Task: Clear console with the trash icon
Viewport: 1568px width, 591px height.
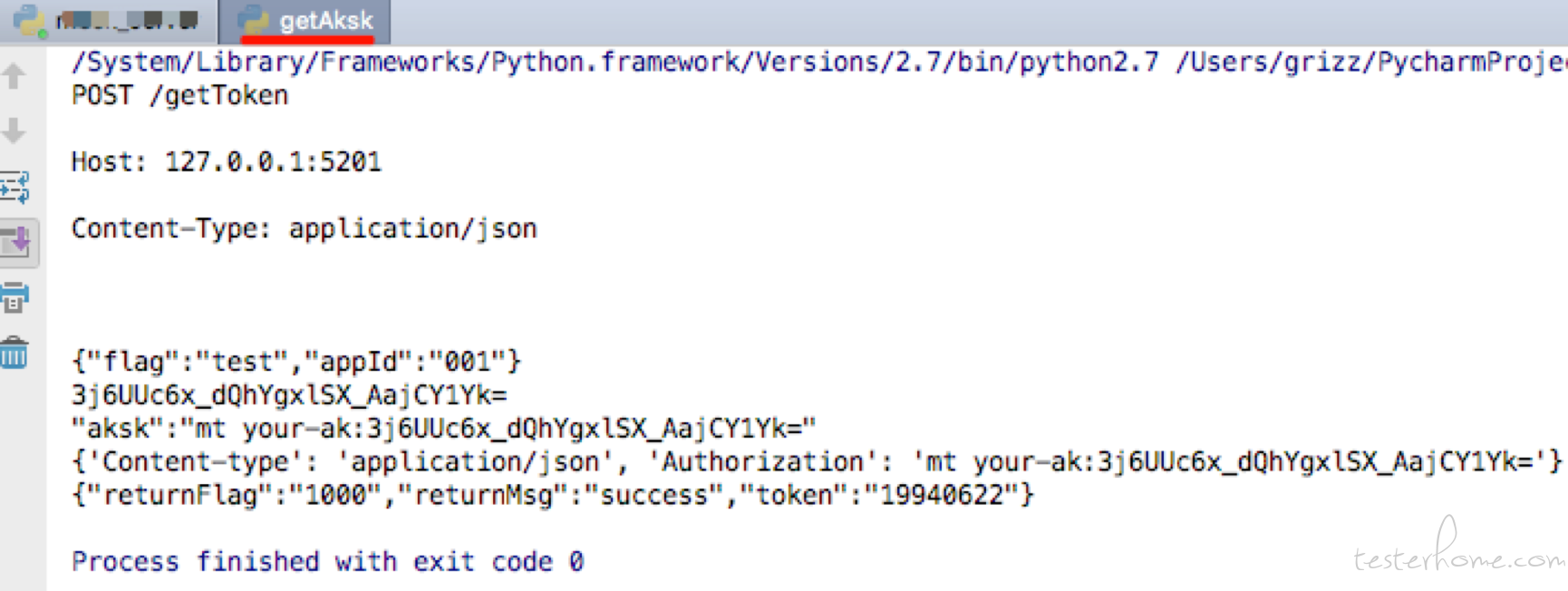Action: (15, 353)
